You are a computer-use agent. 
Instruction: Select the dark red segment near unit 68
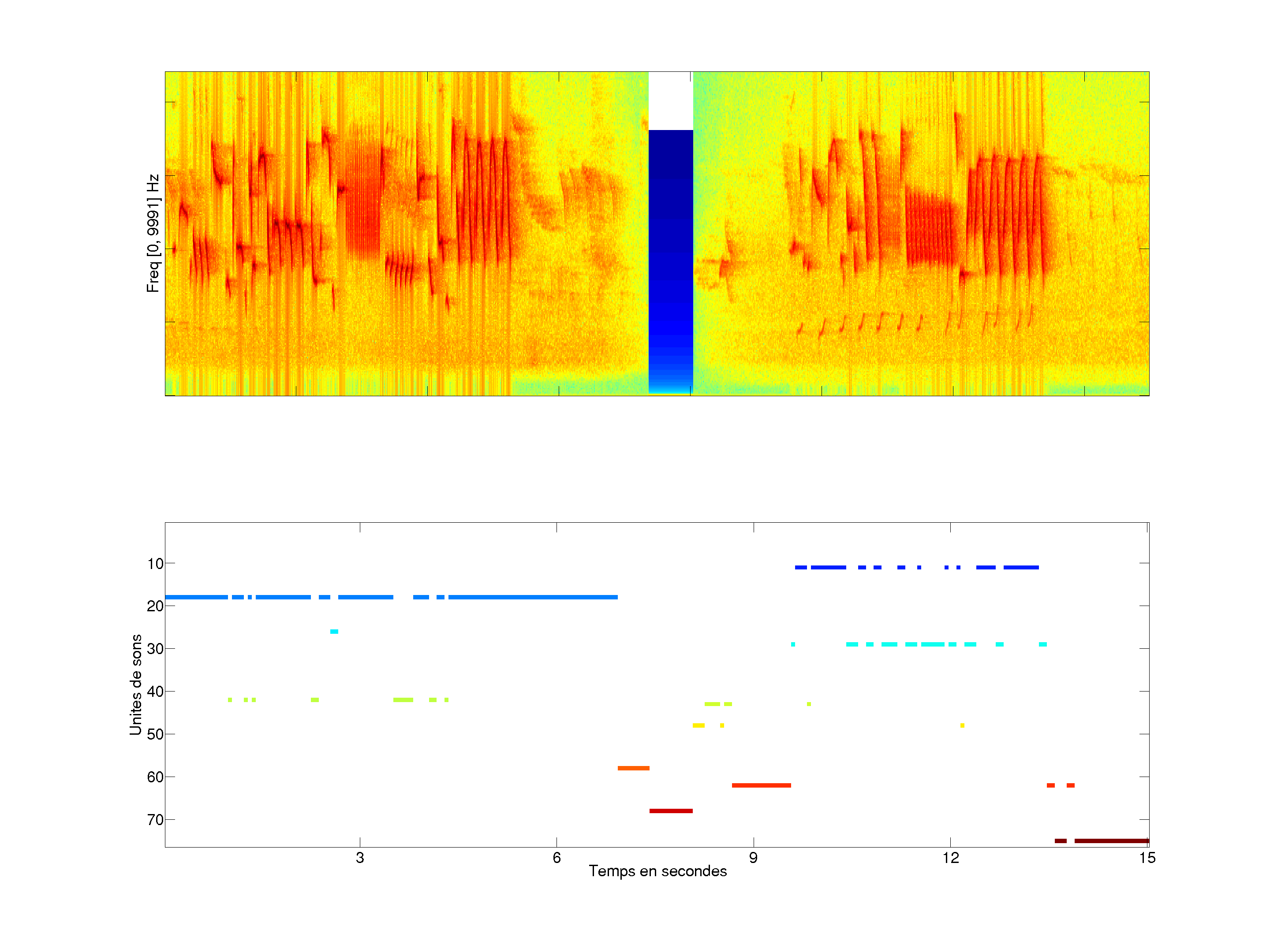pos(671,811)
